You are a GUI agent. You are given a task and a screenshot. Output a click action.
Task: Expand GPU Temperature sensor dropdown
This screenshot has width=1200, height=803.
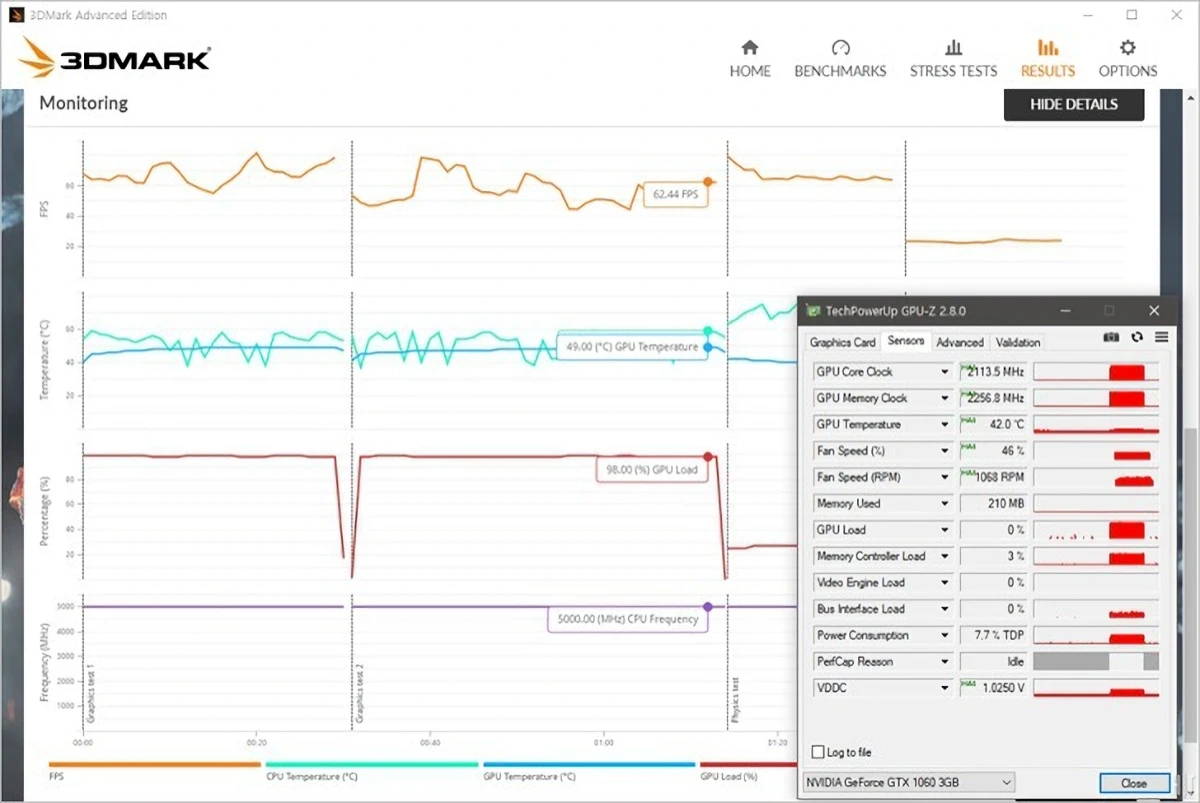click(x=944, y=424)
